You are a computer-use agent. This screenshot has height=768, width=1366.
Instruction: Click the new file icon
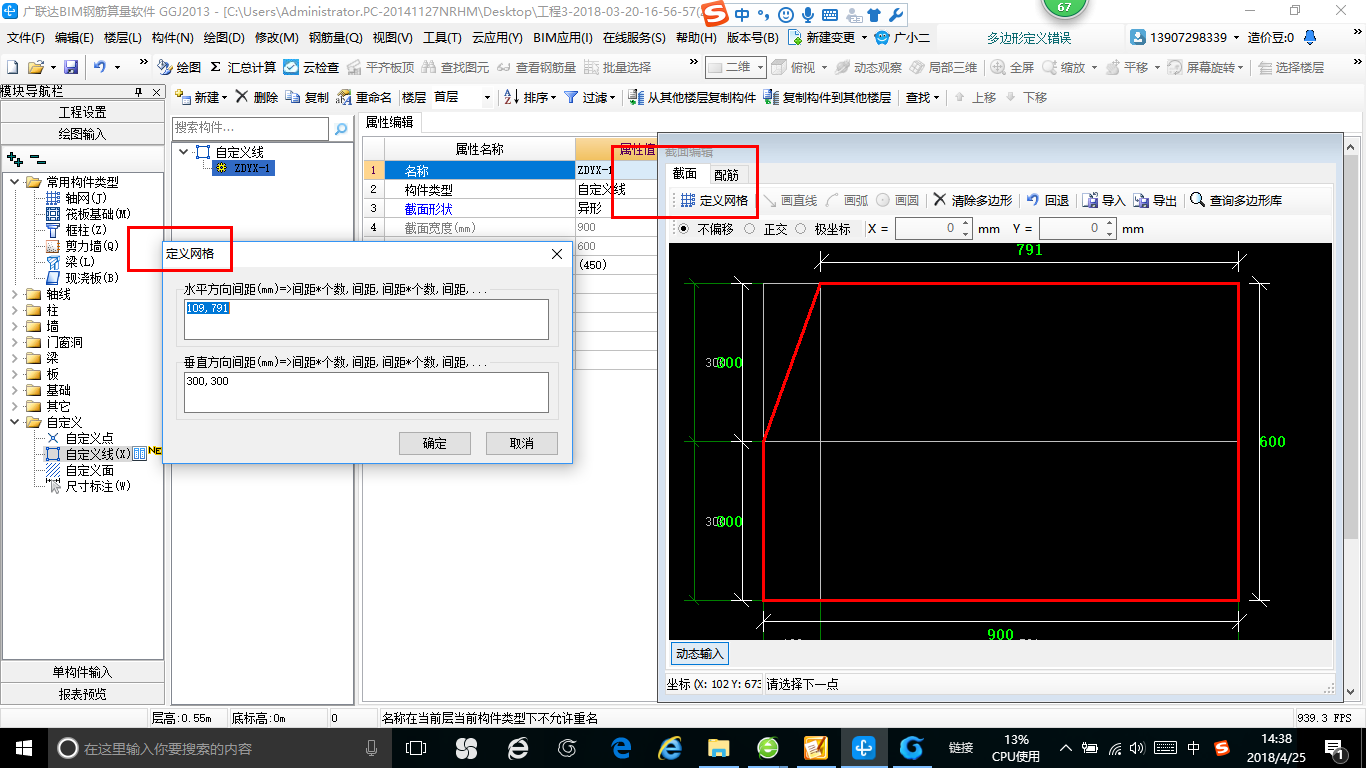(x=12, y=67)
